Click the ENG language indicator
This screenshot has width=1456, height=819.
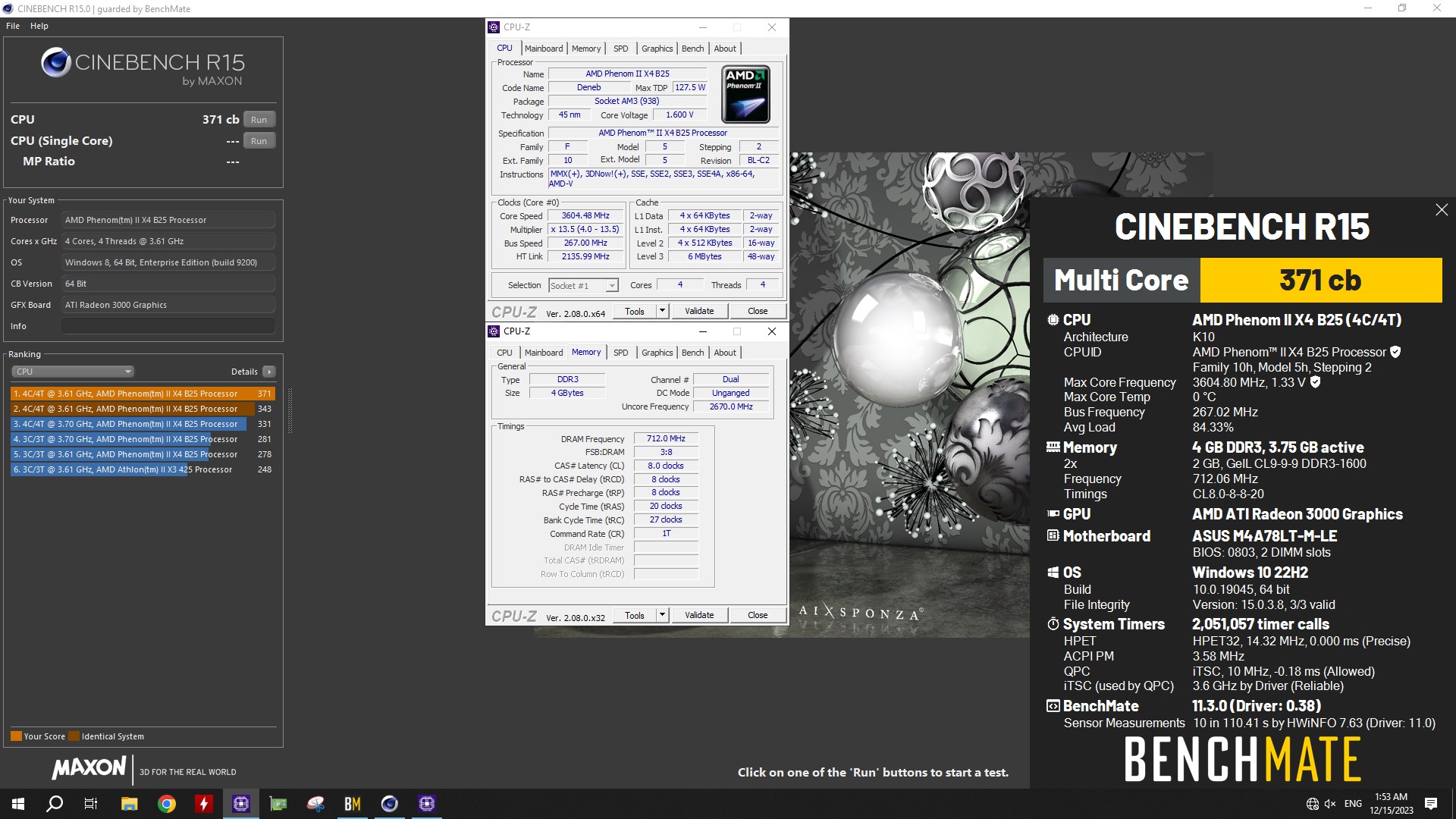(x=1353, y=804)
